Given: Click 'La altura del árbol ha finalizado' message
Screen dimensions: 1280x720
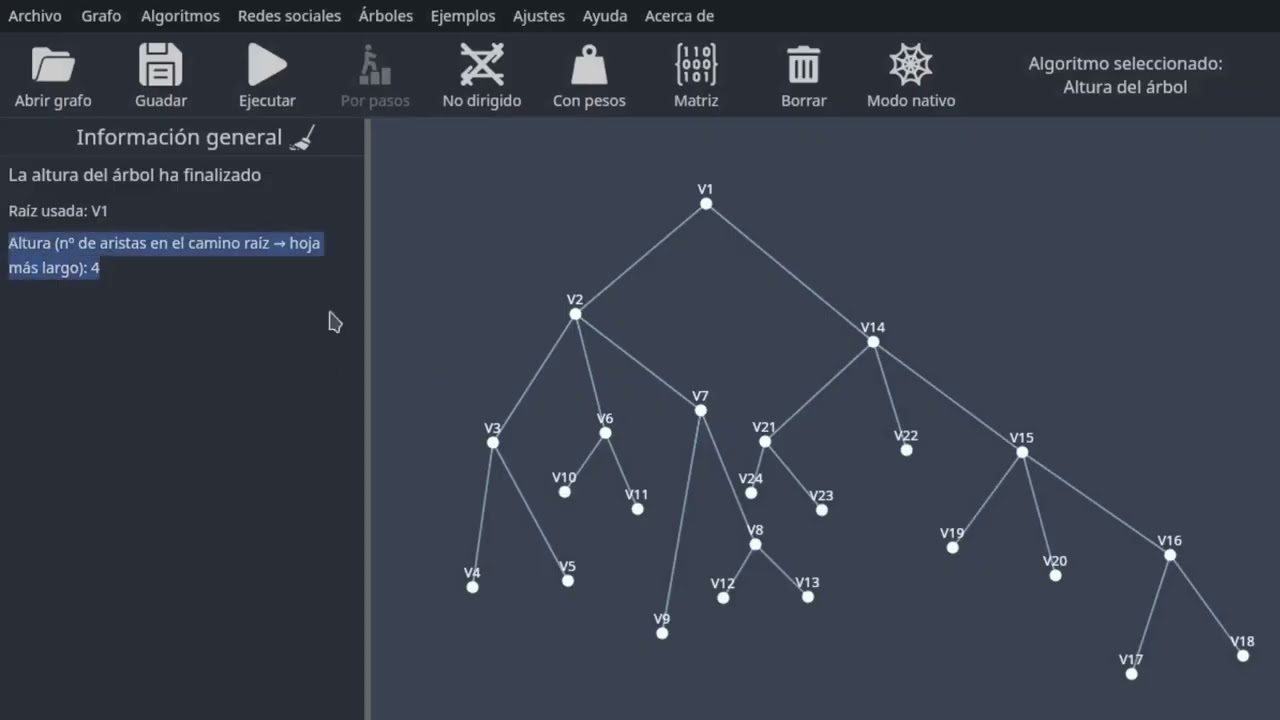Looking at the screenshot, I should 135,175.
